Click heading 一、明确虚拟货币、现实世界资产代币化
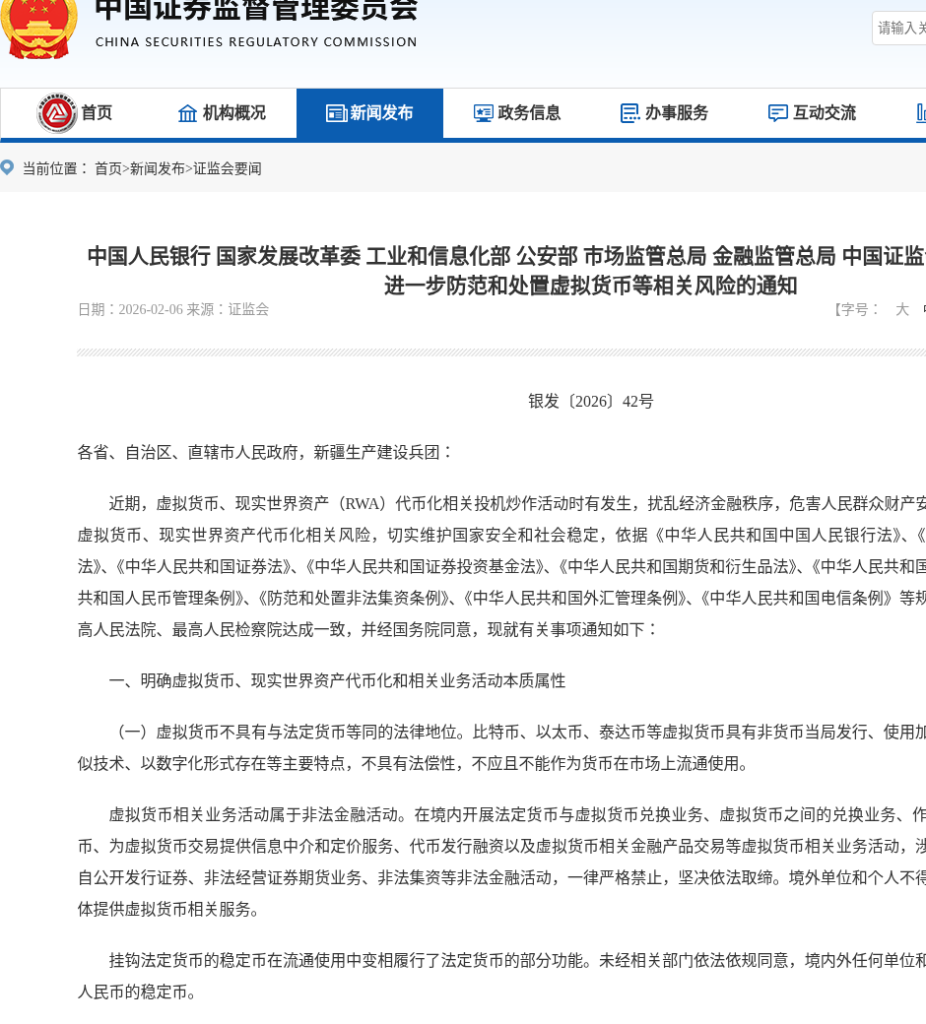Screen dimensions: 926x1024 [337, 681]
